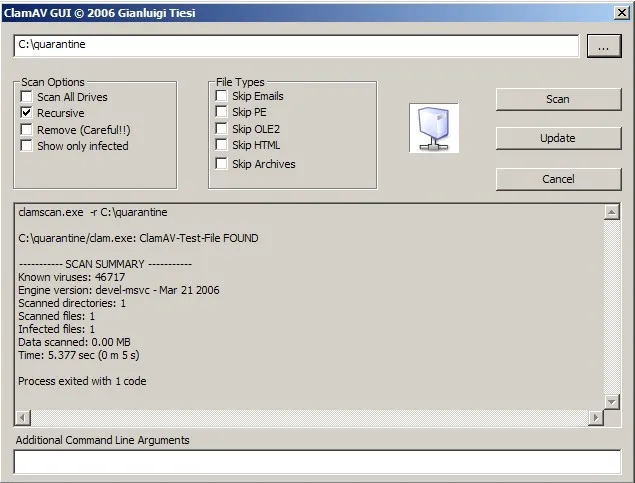Click the horizontal scroll right arrow
Image resolution: width=635 pixels, height=483 pixels.
(x=595, y=417)
